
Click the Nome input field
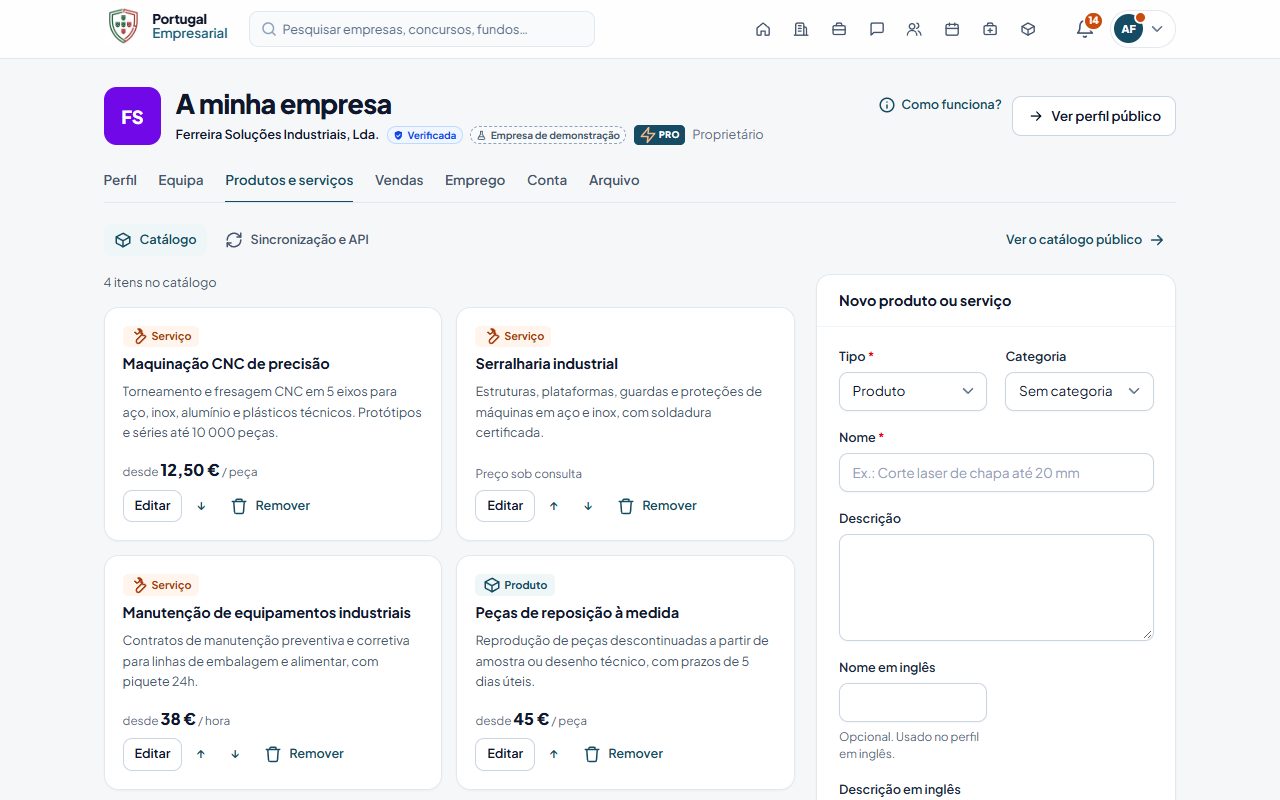coord(996,473)
